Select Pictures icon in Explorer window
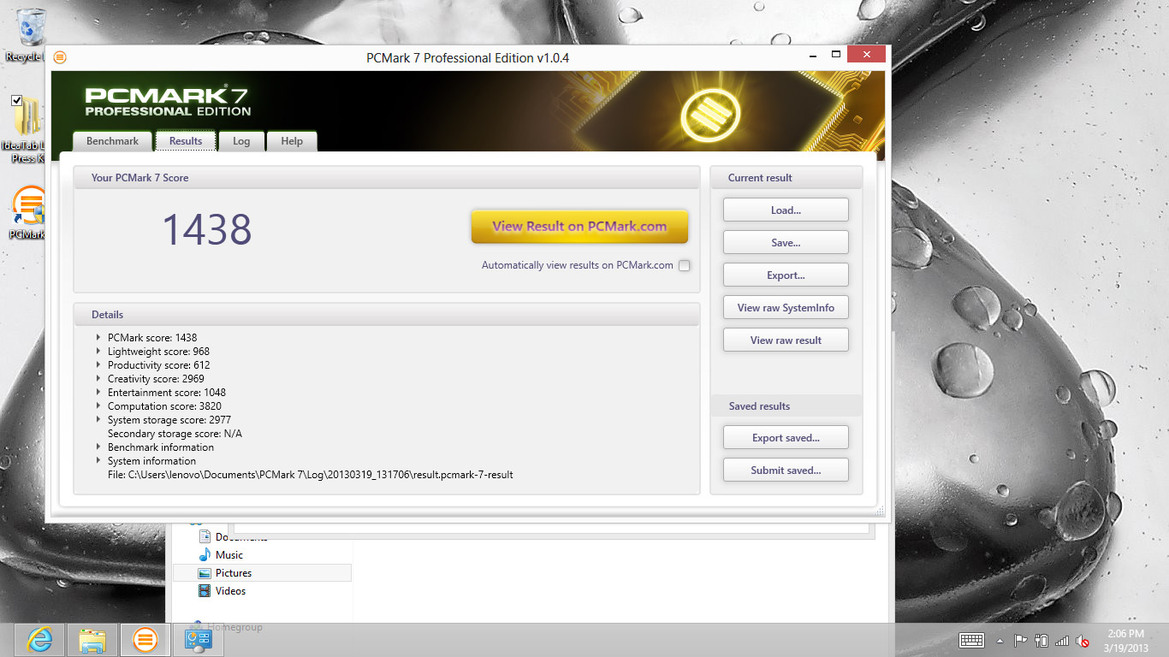 point(204,573)
